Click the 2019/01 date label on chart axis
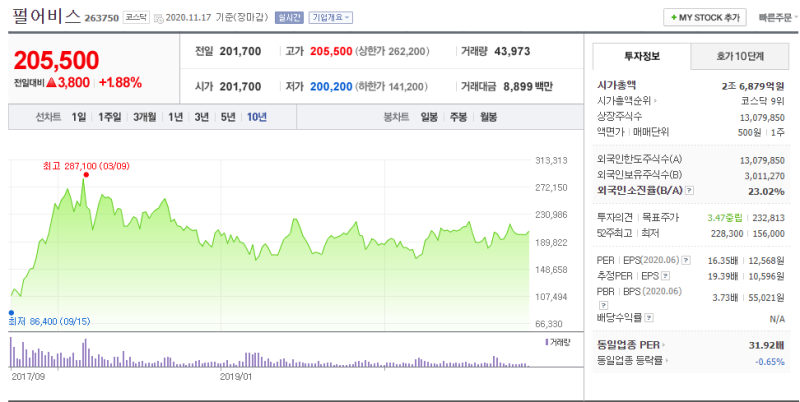800x402 pixels. pyautogui.click(x=236, y=377)
